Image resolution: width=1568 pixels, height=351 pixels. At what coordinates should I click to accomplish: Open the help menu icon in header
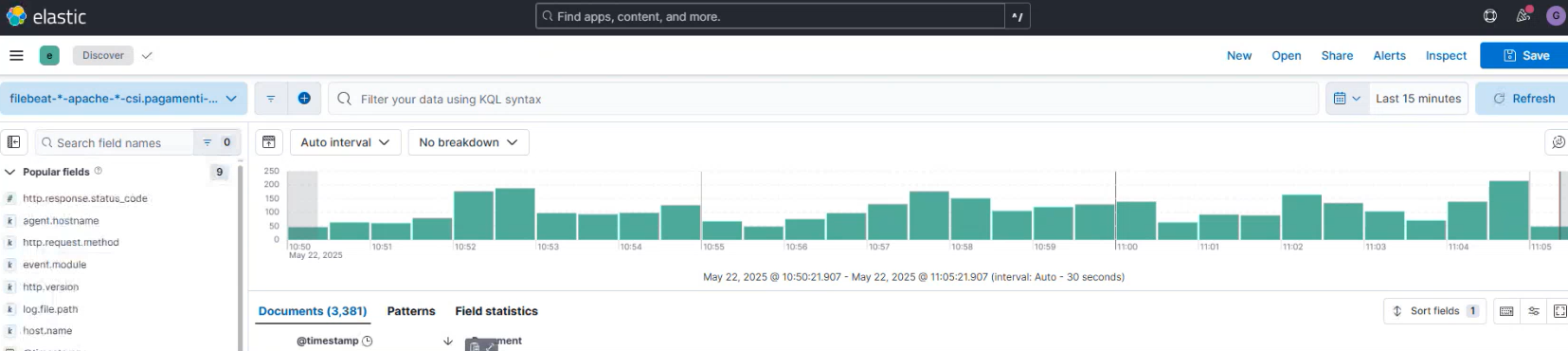point(1490,16)
